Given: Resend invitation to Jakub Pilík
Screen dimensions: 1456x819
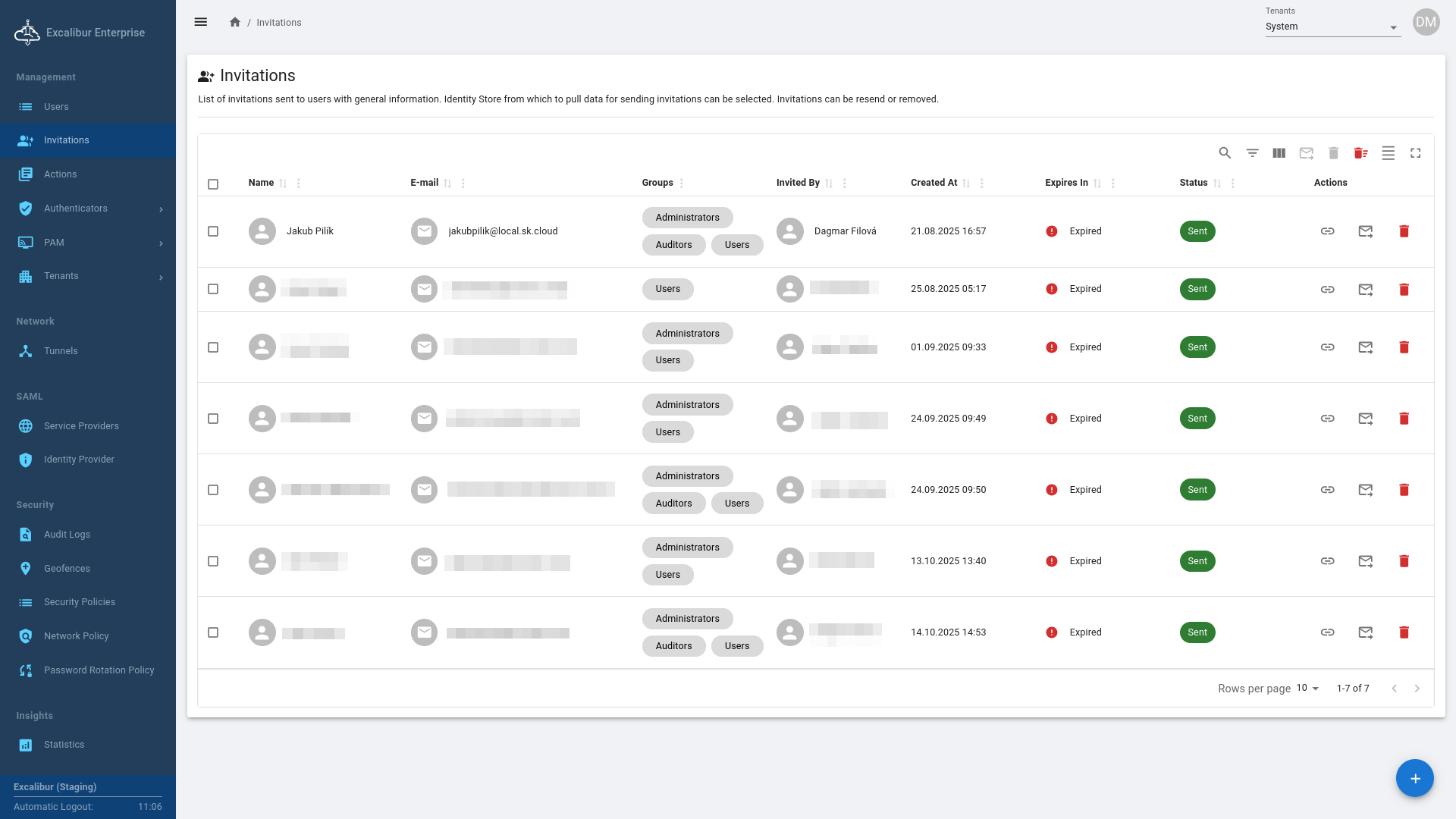Looking at the screenshot, I should (1365, 231).
